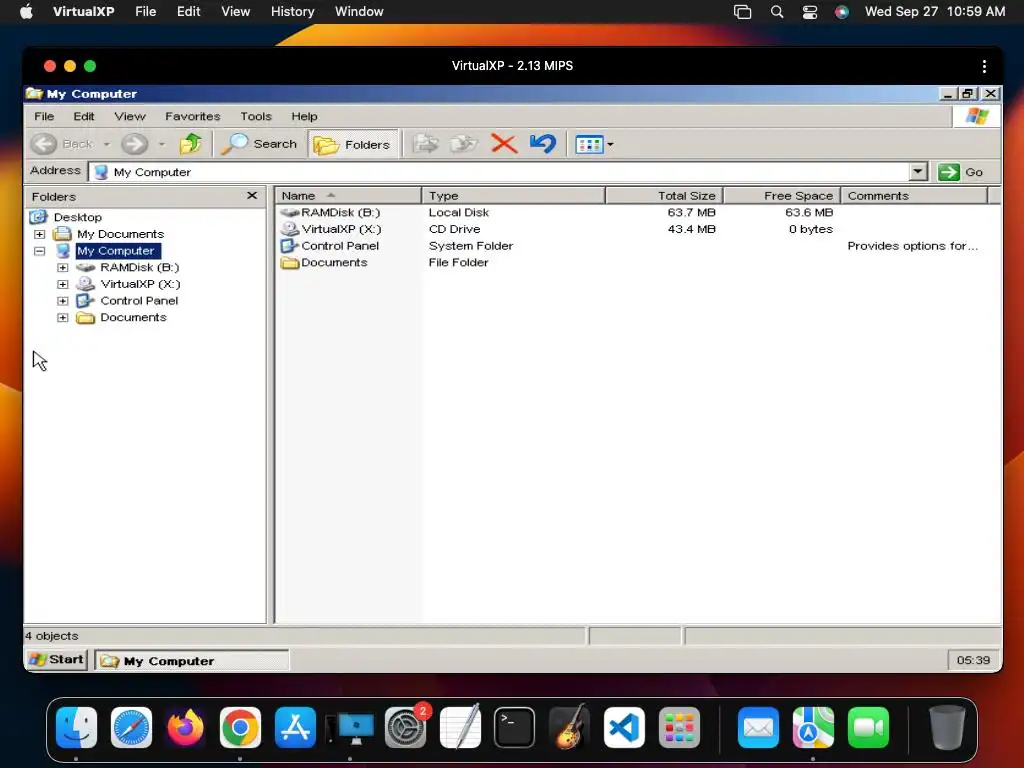Select Control Panel in folder tree
The height and width of the screenshot is (768, 1024).
coord(139,301)
